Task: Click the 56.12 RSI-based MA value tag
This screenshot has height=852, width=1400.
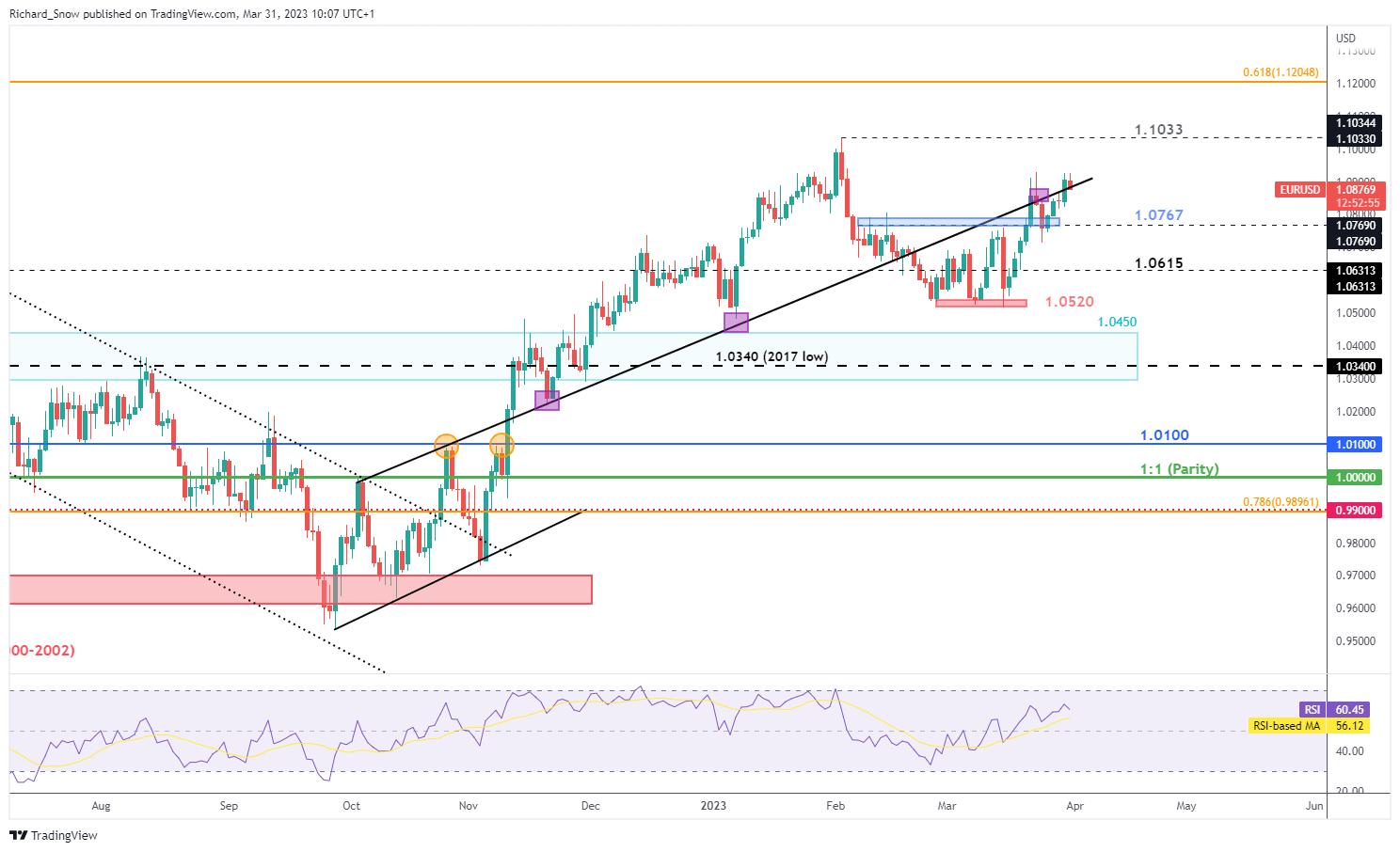Action: point(1349,726)
